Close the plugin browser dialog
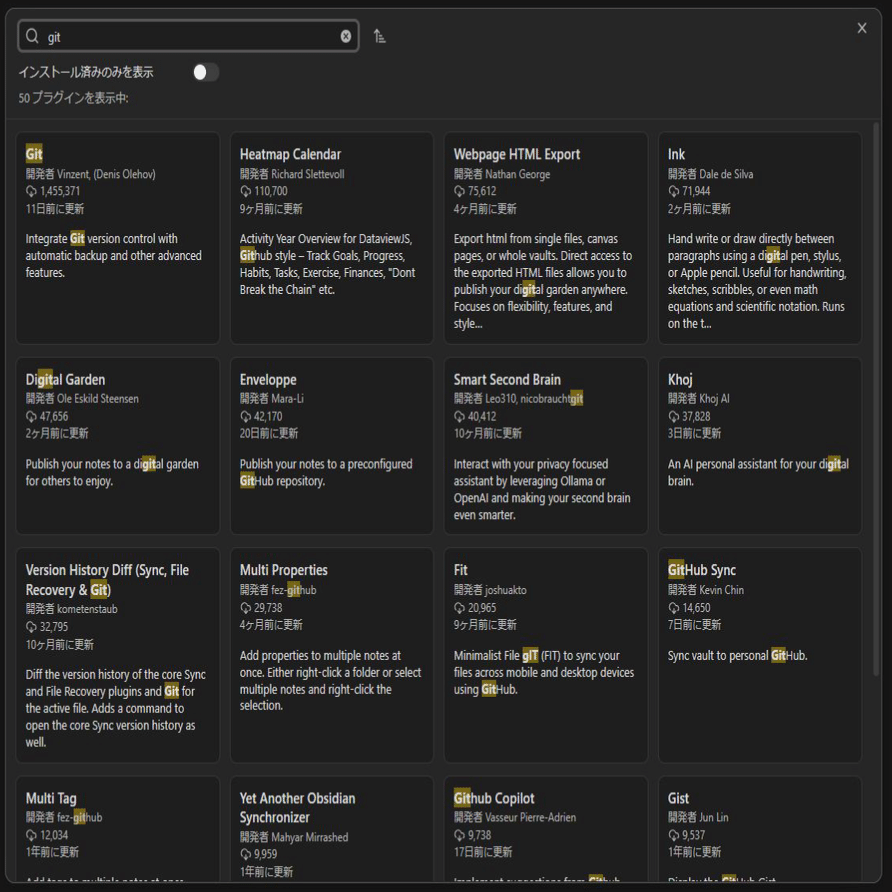 (x=862, y=28)
